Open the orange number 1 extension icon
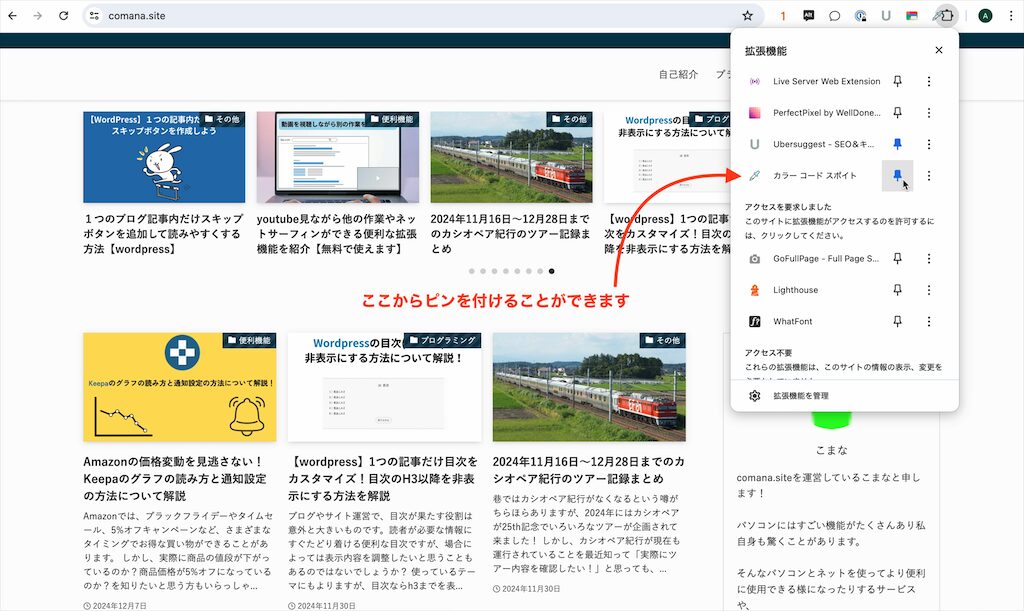The height and width of the screenshot is (611, 1024). pyautogui.click(x=782, y=16)
